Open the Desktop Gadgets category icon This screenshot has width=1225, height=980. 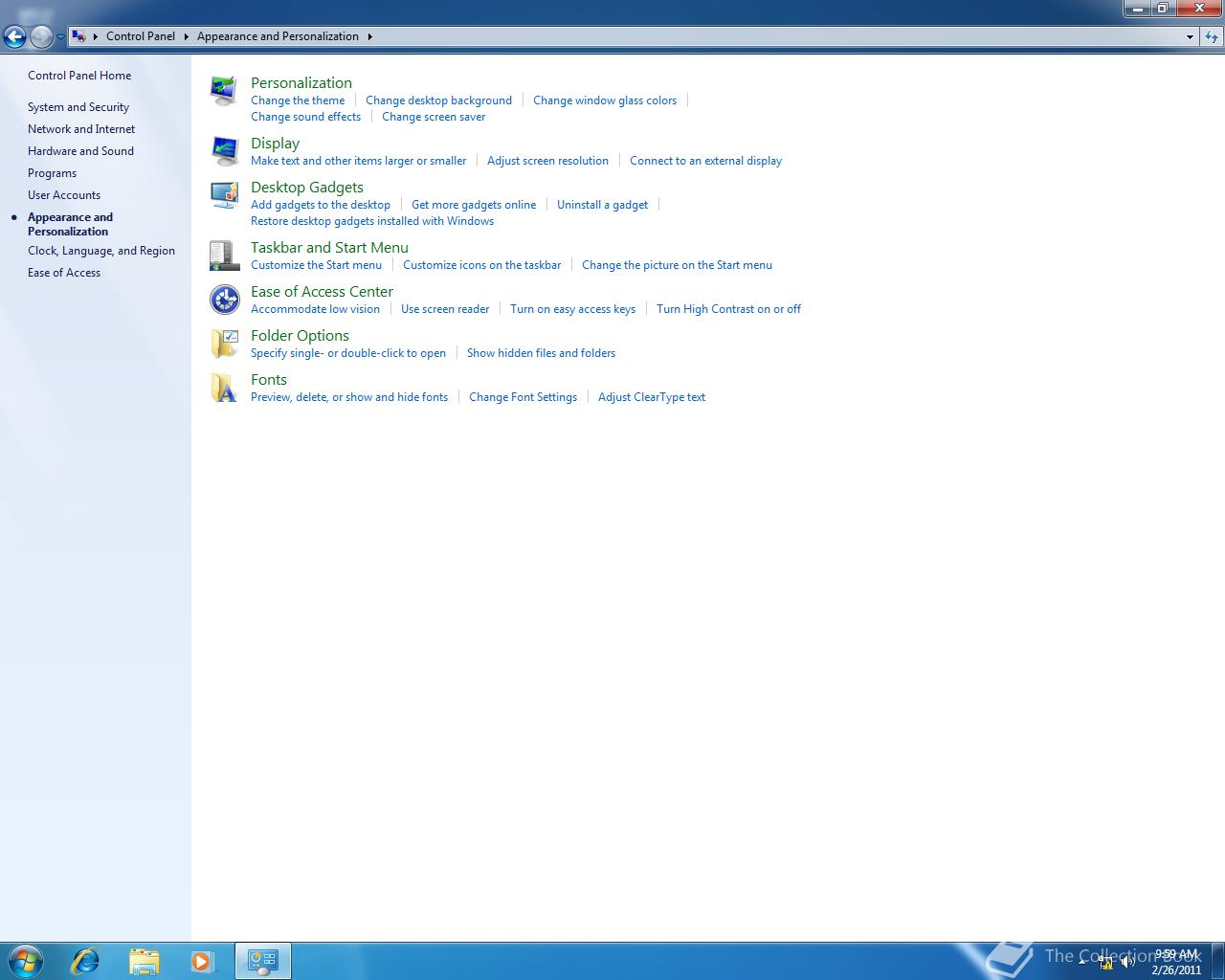(x=224, y=195)
